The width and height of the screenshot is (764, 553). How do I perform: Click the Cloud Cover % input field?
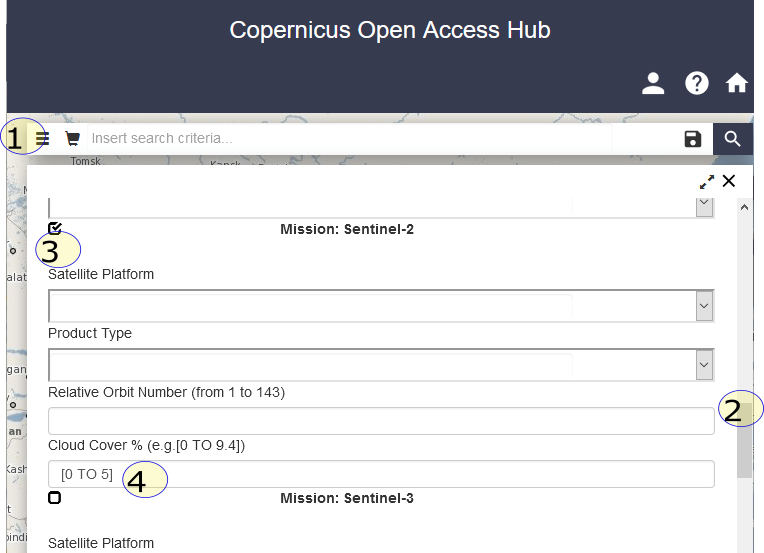pos(380,474)
